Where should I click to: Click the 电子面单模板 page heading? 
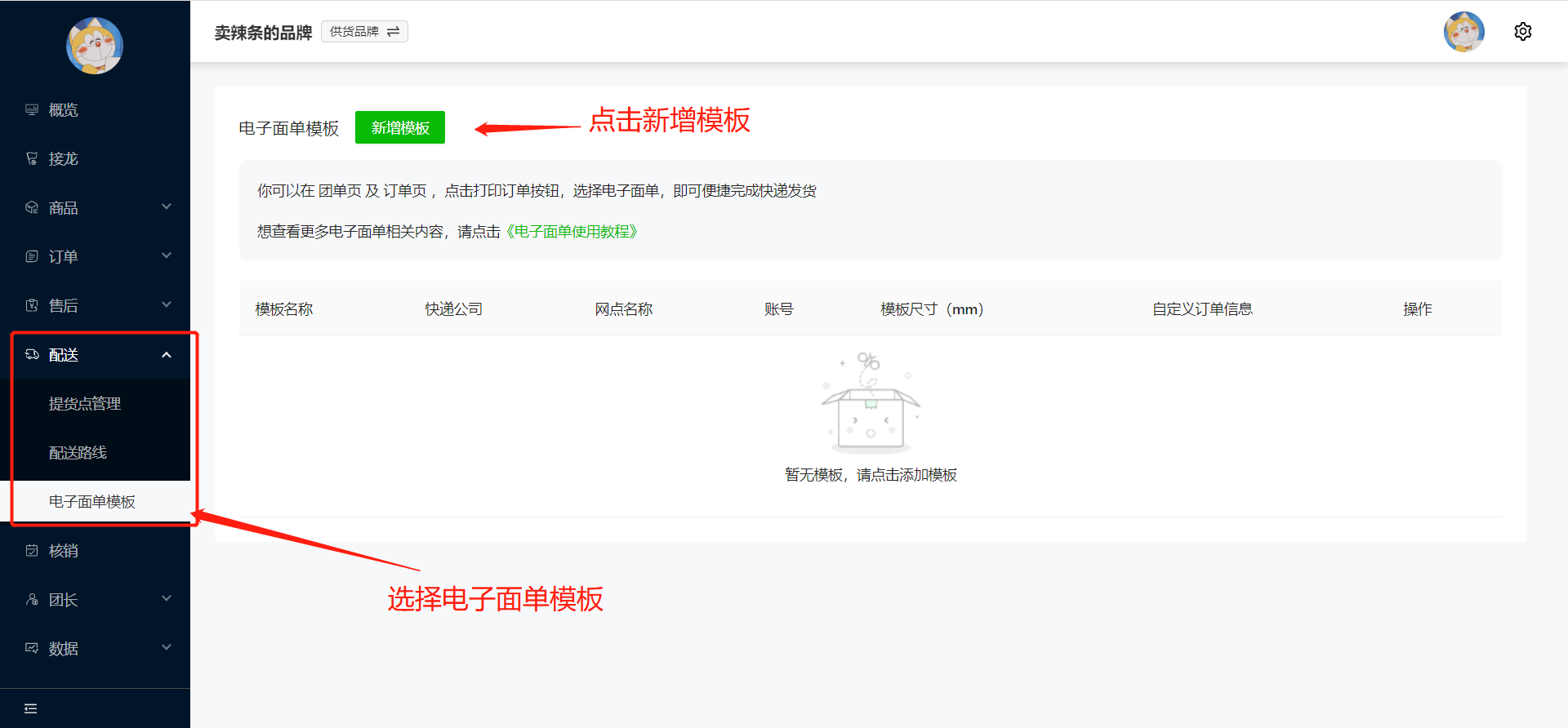(x=289, y=128)
